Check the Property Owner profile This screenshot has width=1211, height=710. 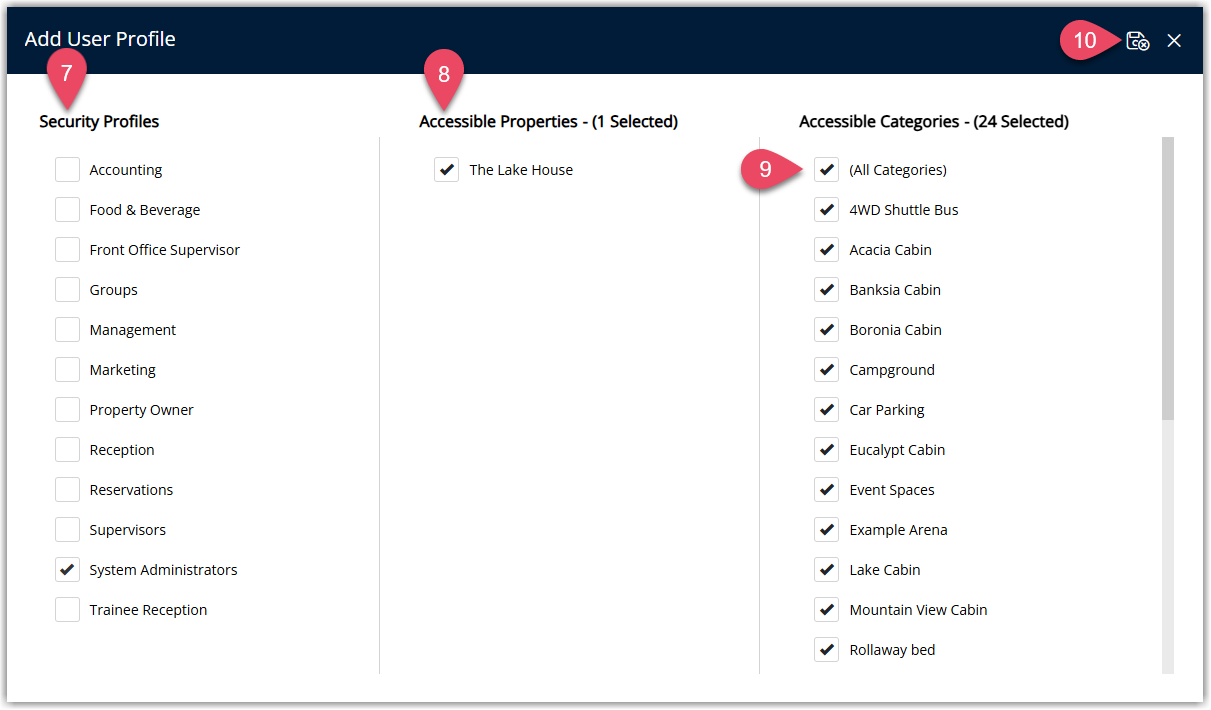point(67,409)
